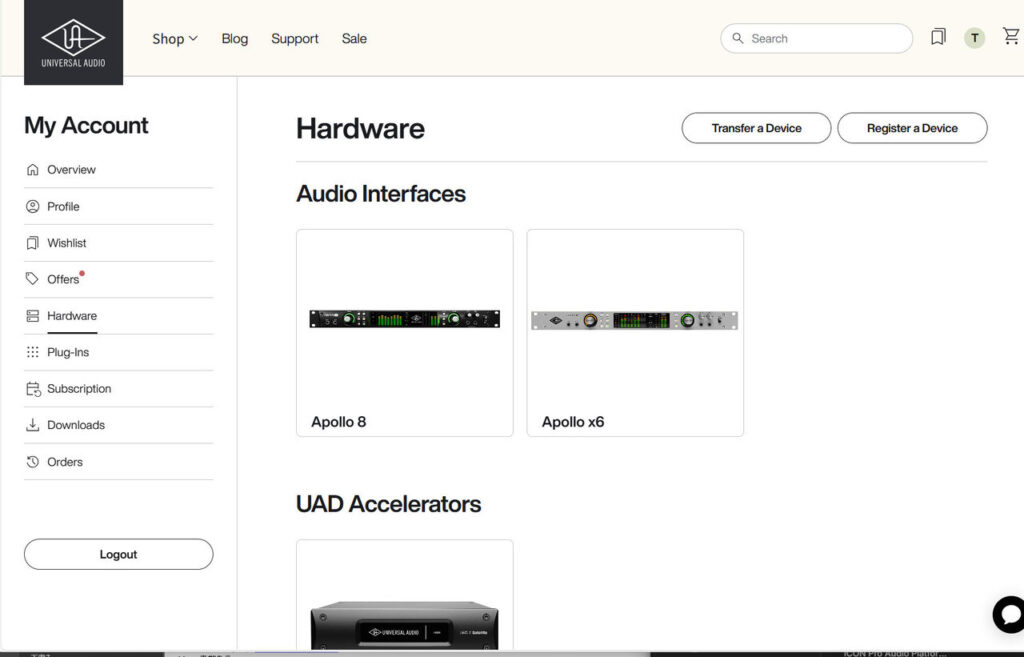Viewport: 1024px width, 657px height.
Task: Open the Support menu item
Action: click(x=295, y=39)
